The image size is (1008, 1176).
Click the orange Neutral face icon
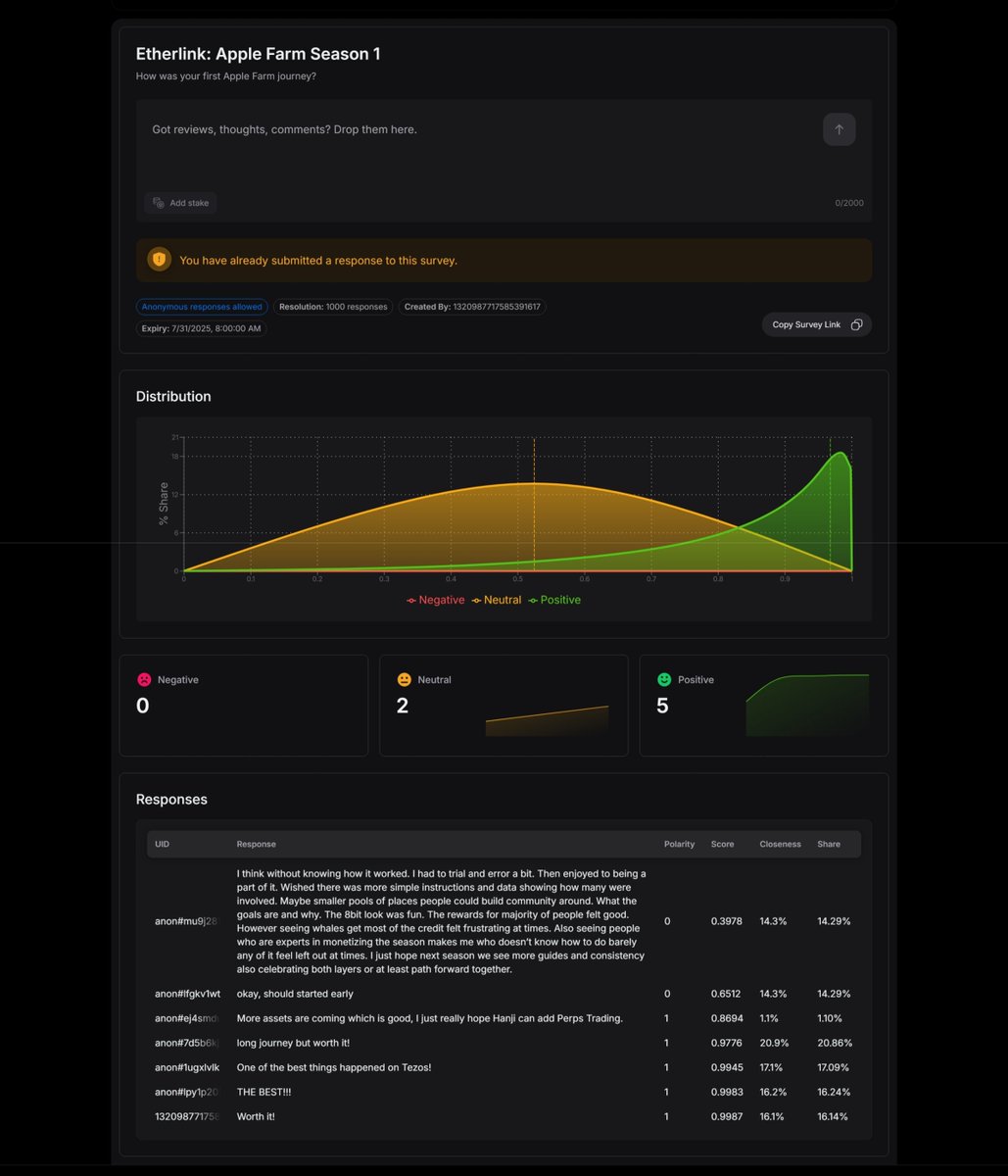(x=404, y=679)
